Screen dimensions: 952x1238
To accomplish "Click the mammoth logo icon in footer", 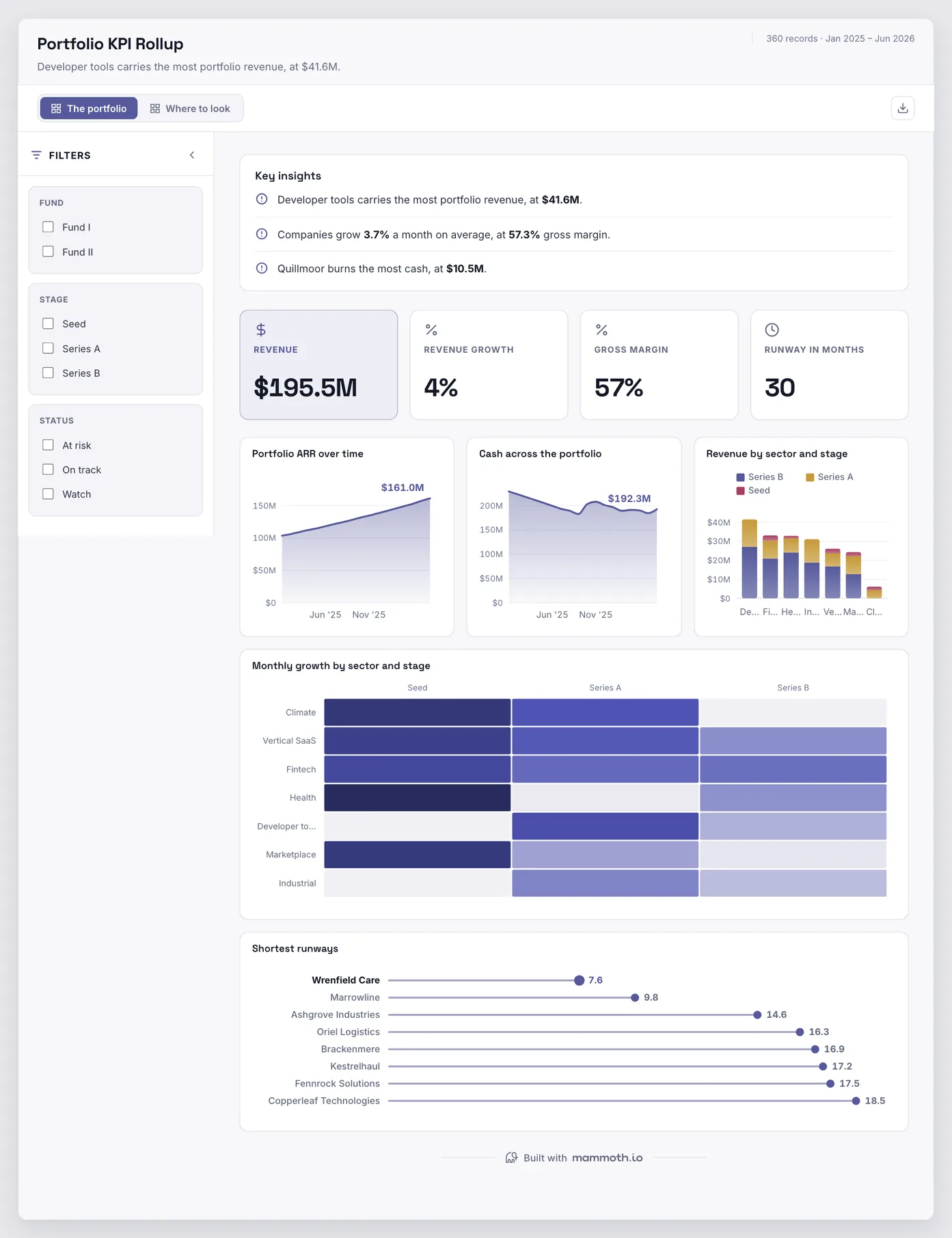I will 511,1157.
